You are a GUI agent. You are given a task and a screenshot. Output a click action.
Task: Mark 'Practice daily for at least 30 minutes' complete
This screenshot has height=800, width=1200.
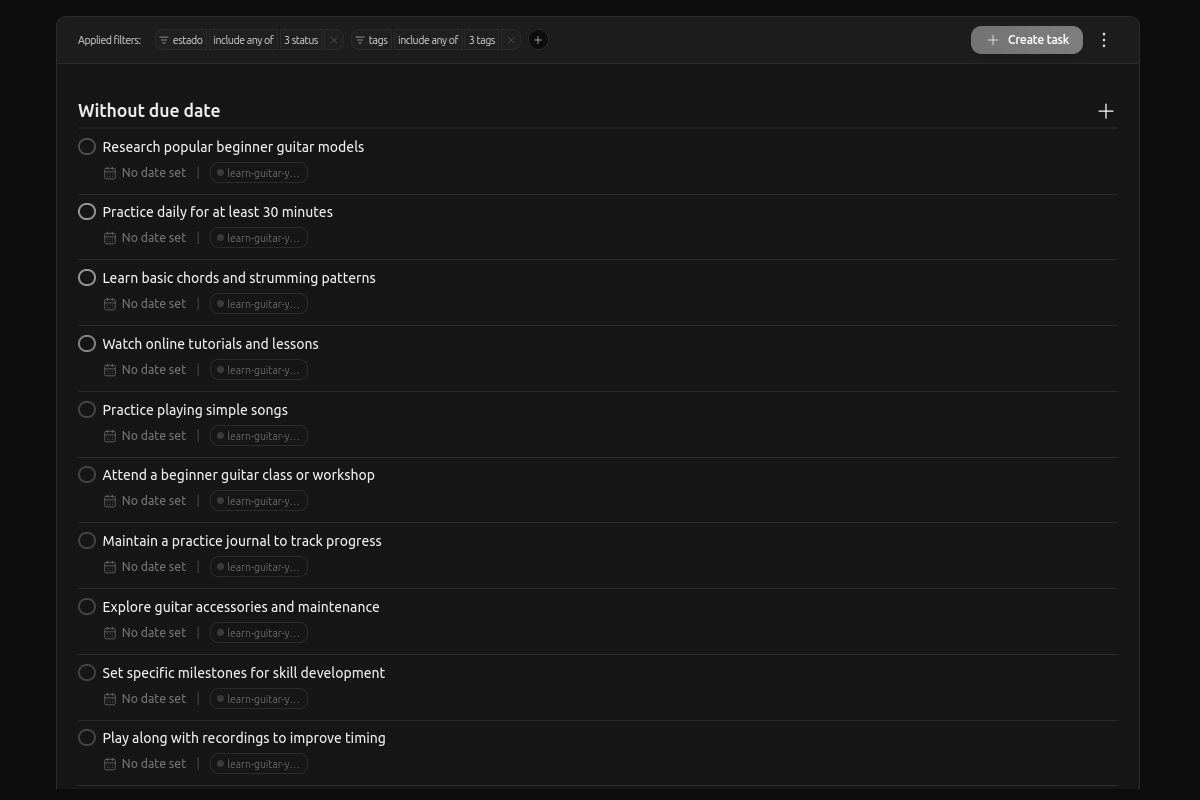tap(87, 211)
